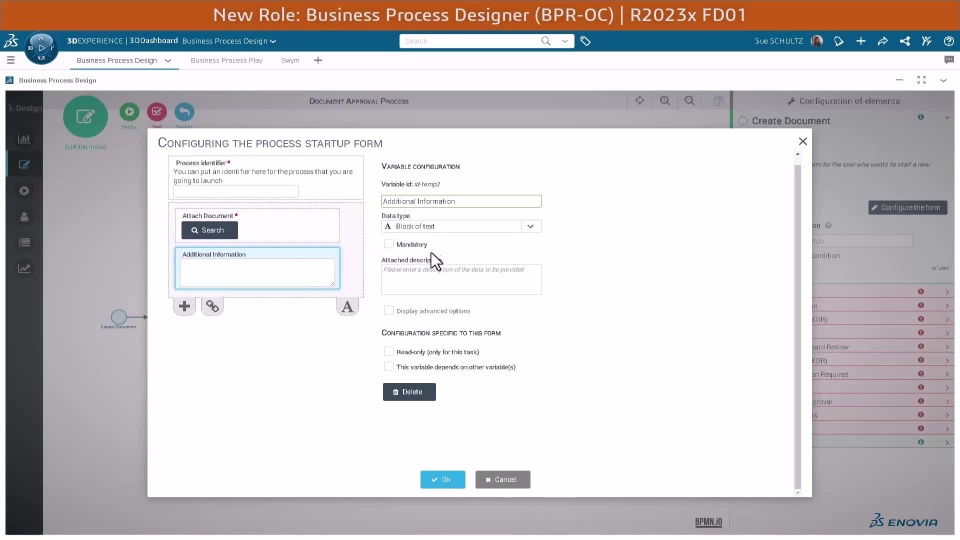Click the canvas toolbar help question icon
This screenshot has height=540, width=960.
point(718,100)
